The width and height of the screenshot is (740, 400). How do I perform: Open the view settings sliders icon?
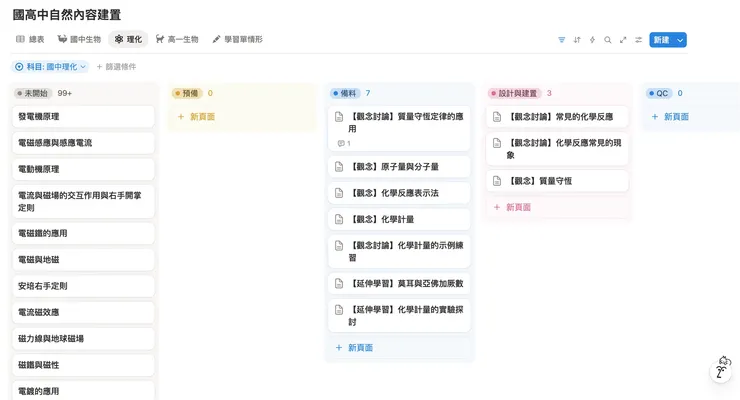pyautogui.click(x=639, y=40)
